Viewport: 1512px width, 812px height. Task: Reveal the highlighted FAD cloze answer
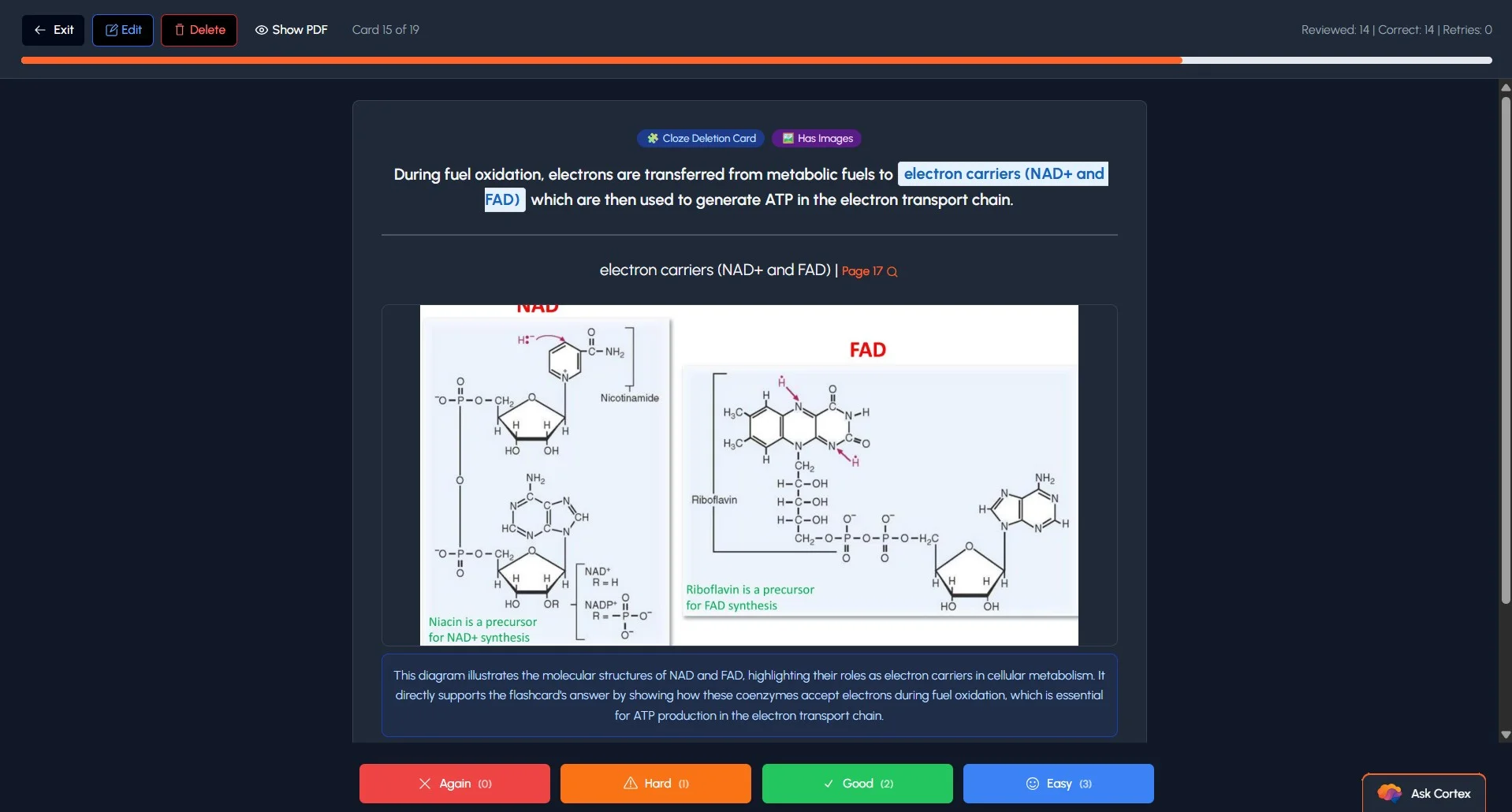point(504,199)
